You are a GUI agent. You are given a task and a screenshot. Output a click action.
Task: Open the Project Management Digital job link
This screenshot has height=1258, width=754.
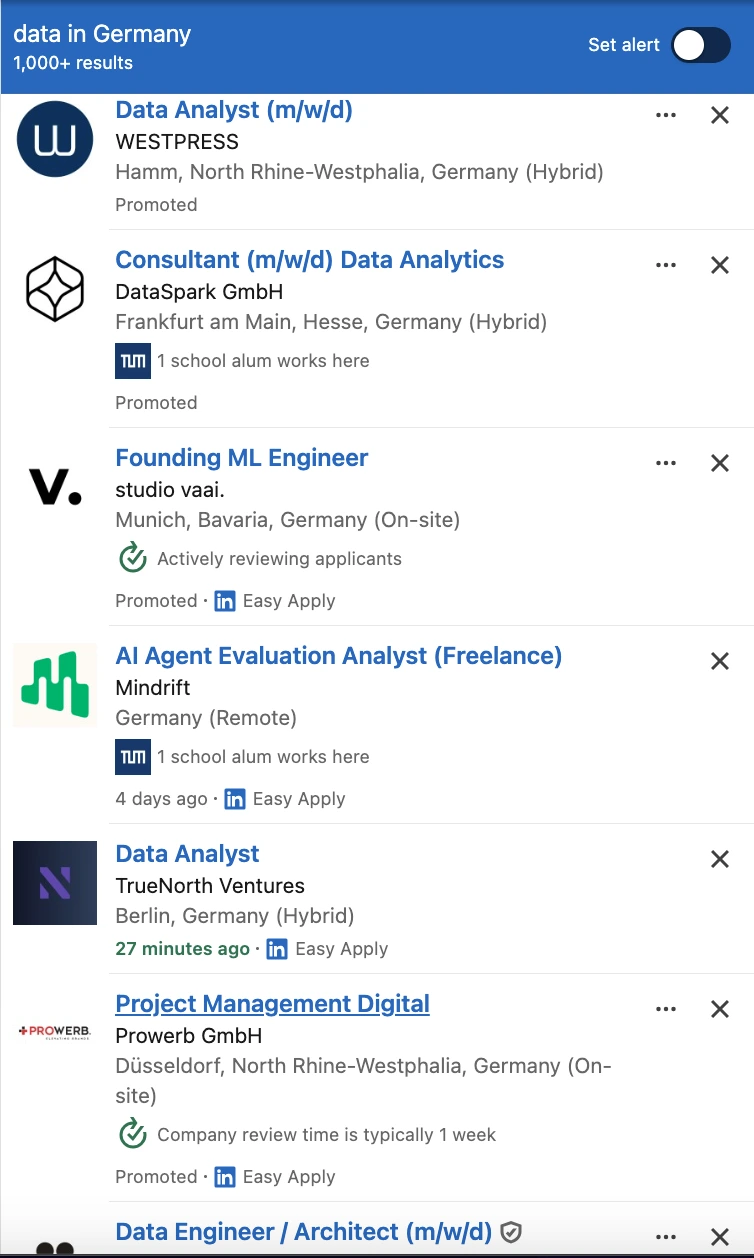[272, 1004]
